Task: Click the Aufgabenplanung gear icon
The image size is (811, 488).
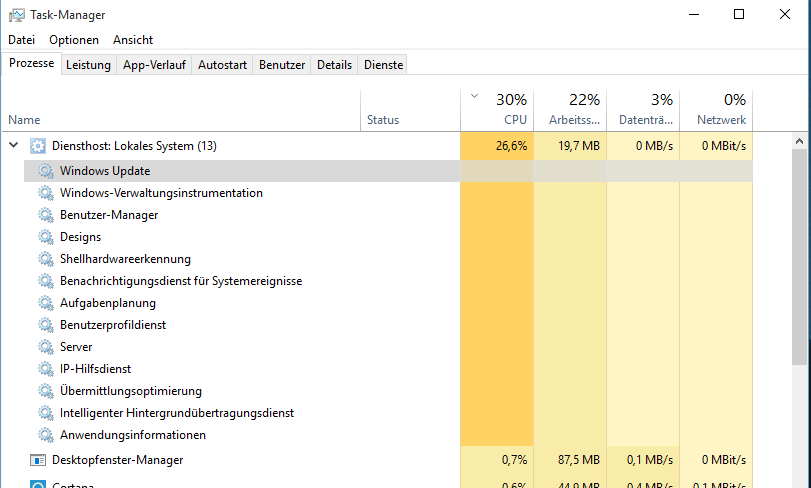Action: [46, 303]
